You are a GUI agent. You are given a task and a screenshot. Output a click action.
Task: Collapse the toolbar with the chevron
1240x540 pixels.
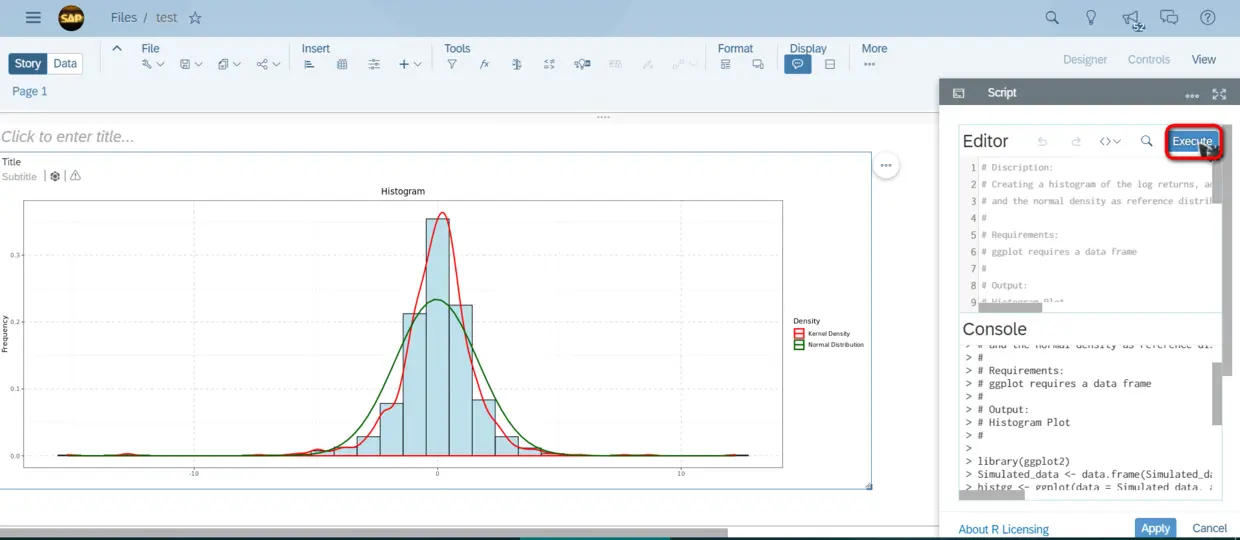[x=116, y=48]
